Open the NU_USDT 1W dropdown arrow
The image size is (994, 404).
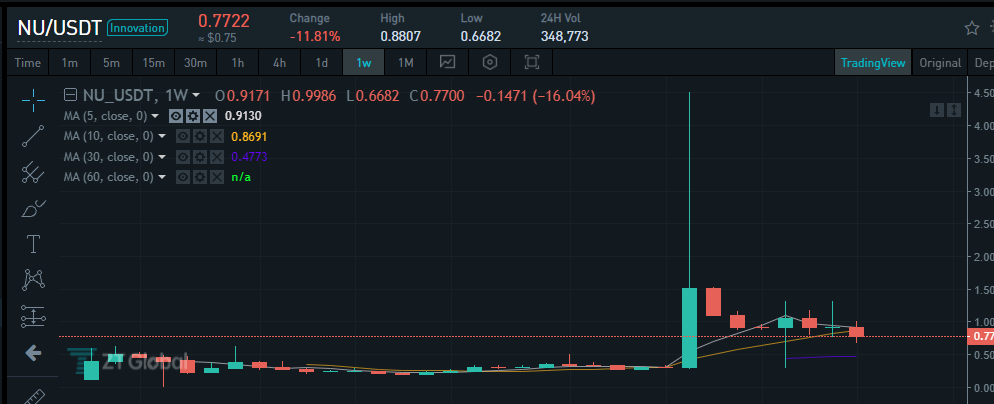196,96
